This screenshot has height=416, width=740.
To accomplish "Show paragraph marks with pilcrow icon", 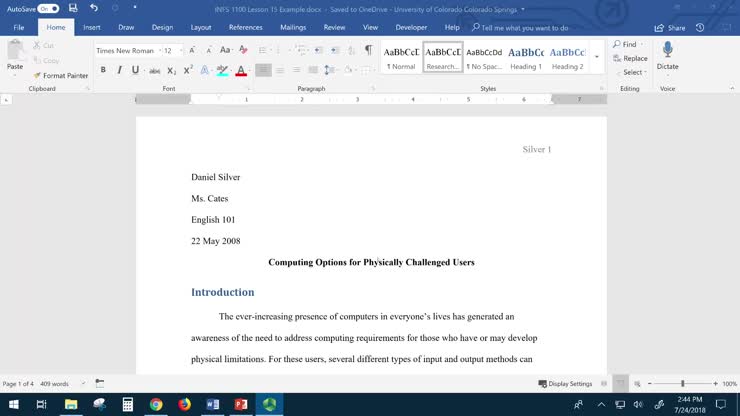I will (x=368, y=50).
